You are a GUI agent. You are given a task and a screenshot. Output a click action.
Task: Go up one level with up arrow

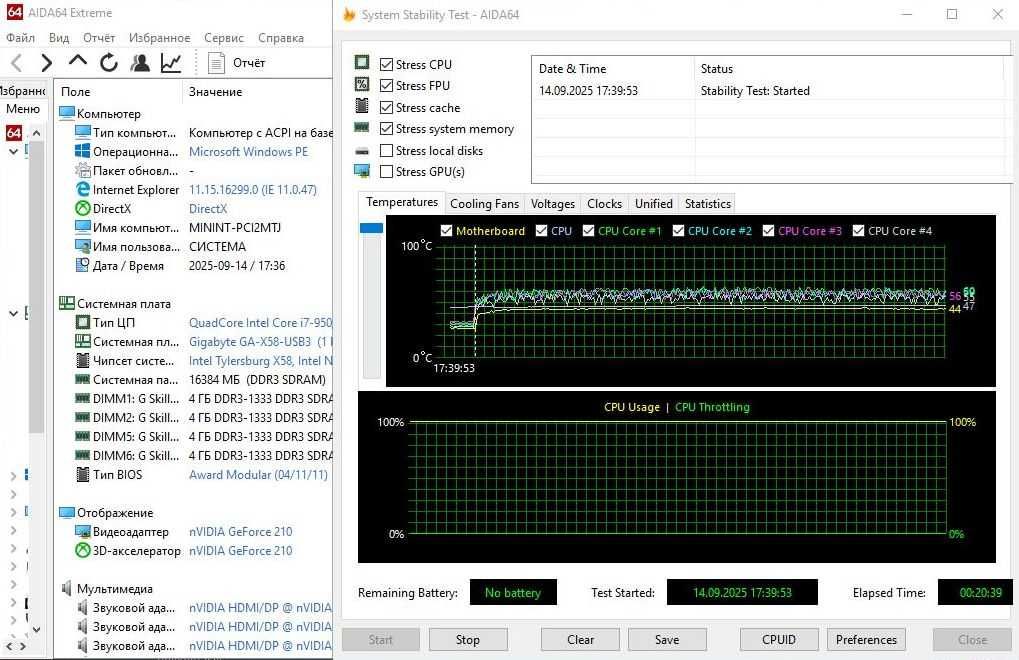tap(77, 61)
